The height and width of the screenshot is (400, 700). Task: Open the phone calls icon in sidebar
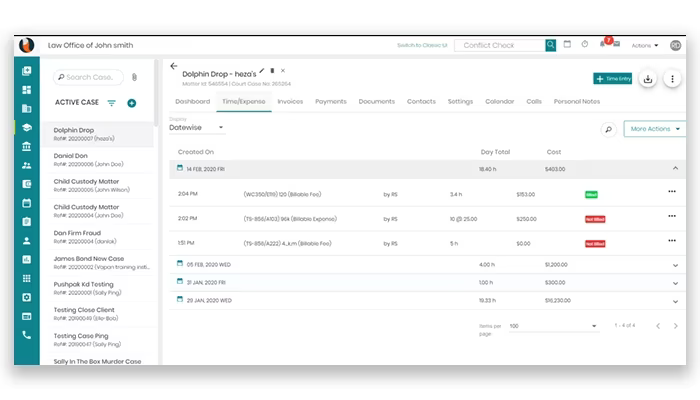(27, 335)
